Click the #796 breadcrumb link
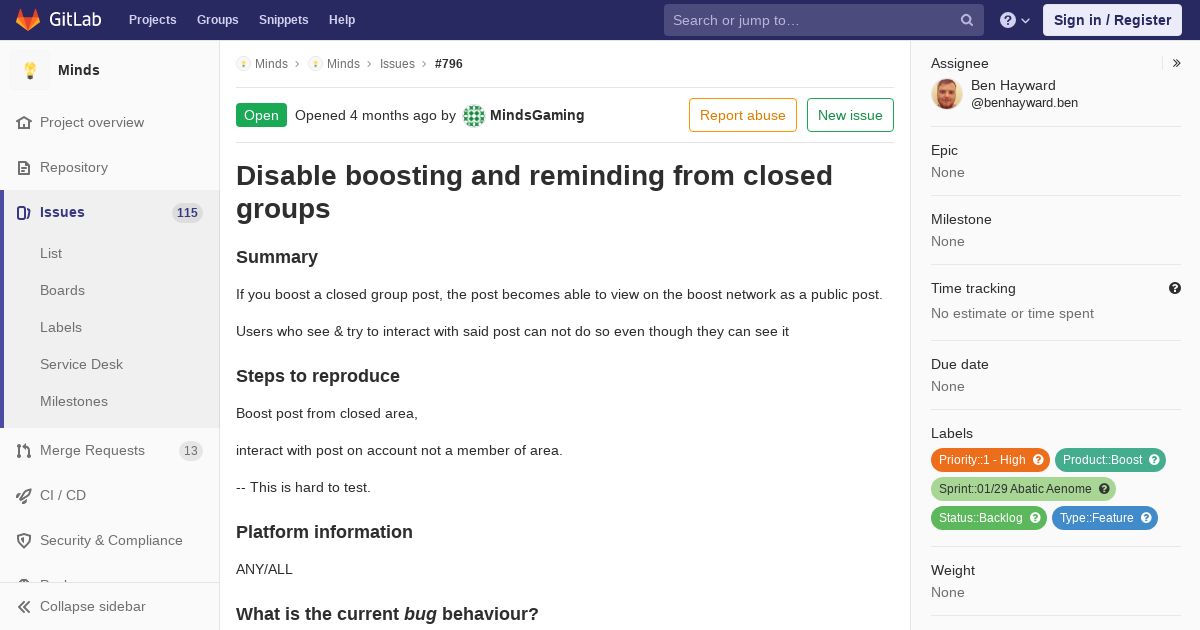The width and height of the screenshot is (1200, 630). [x=449, y=63]
